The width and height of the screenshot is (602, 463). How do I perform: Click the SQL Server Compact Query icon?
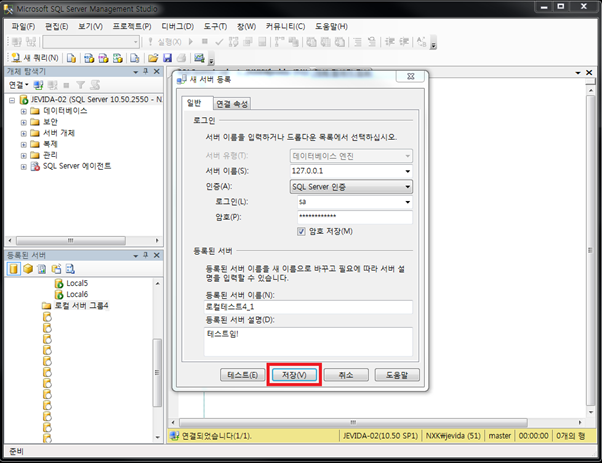(134, 58)
